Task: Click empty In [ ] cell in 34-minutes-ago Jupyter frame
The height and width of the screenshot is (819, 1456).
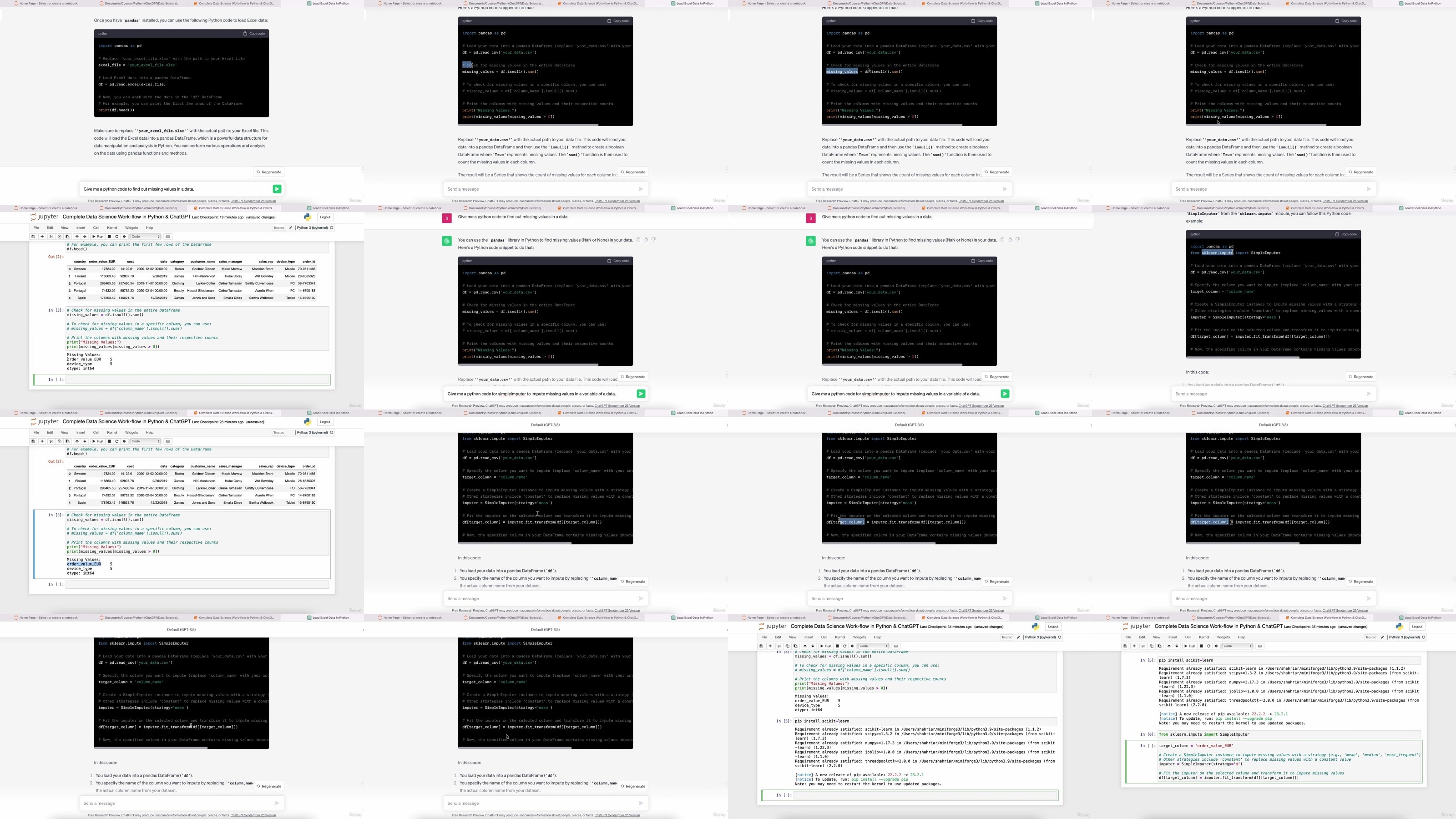Action: click(925, 795)
